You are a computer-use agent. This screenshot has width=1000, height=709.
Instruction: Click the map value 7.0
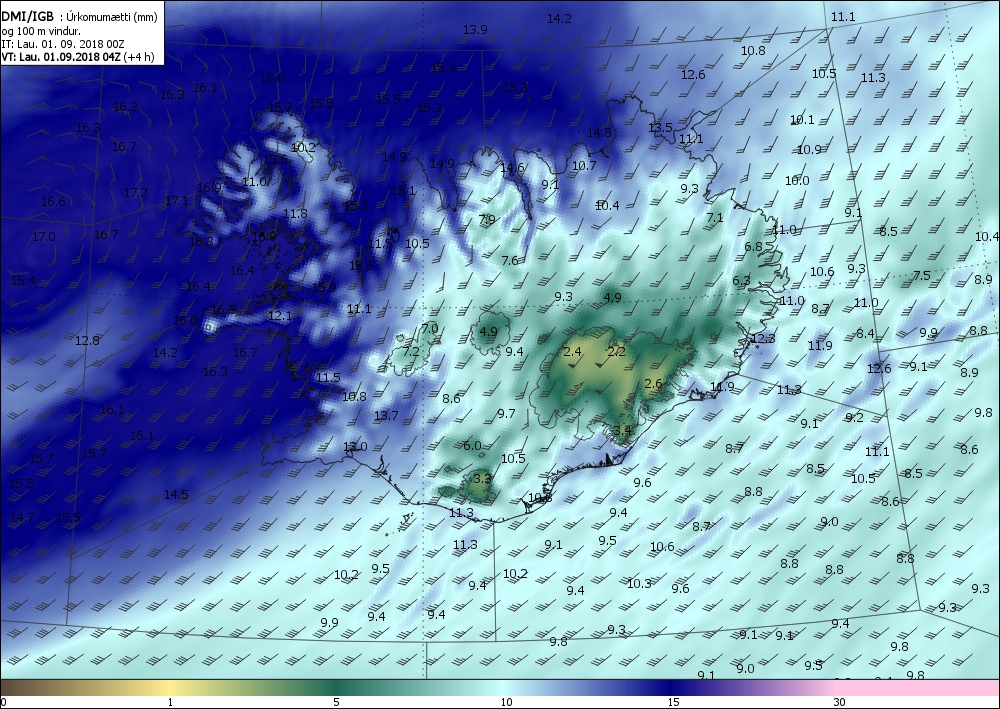coord(430,328)
